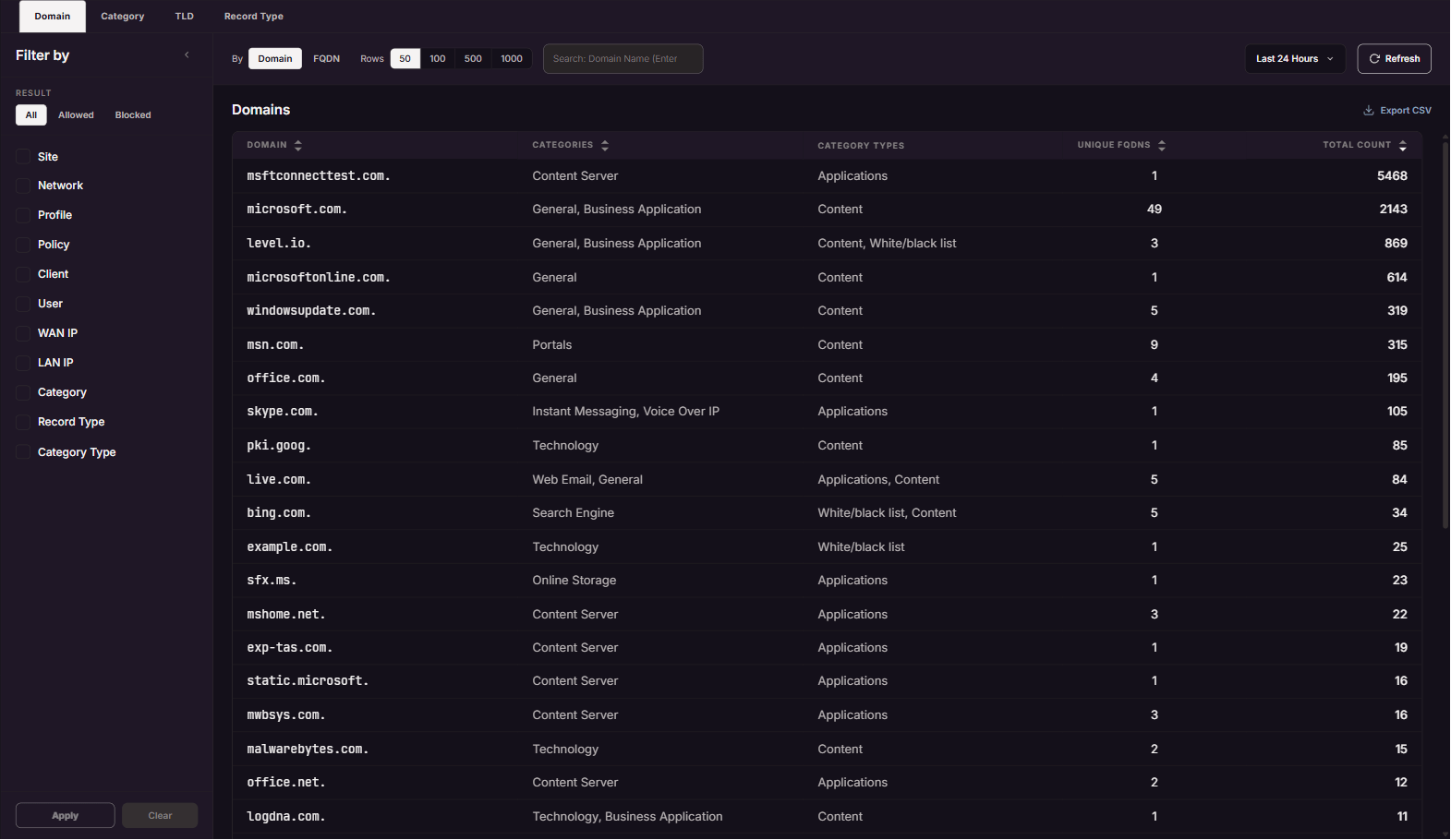Click the 5468 total count value

[1392, 176]
